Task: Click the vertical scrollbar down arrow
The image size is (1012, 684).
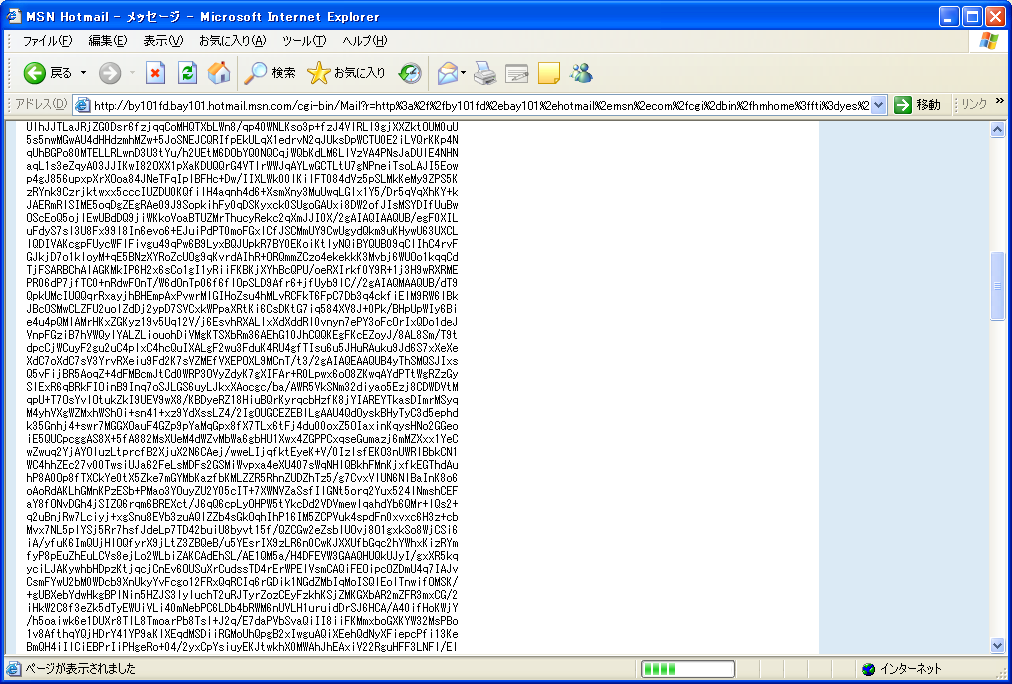Action: tap(997, 645)
